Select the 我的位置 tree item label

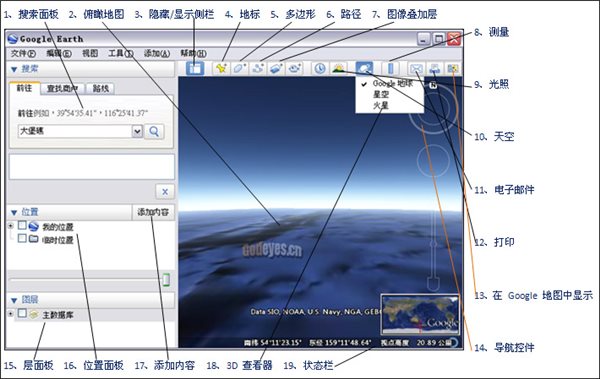pos(57,227)
